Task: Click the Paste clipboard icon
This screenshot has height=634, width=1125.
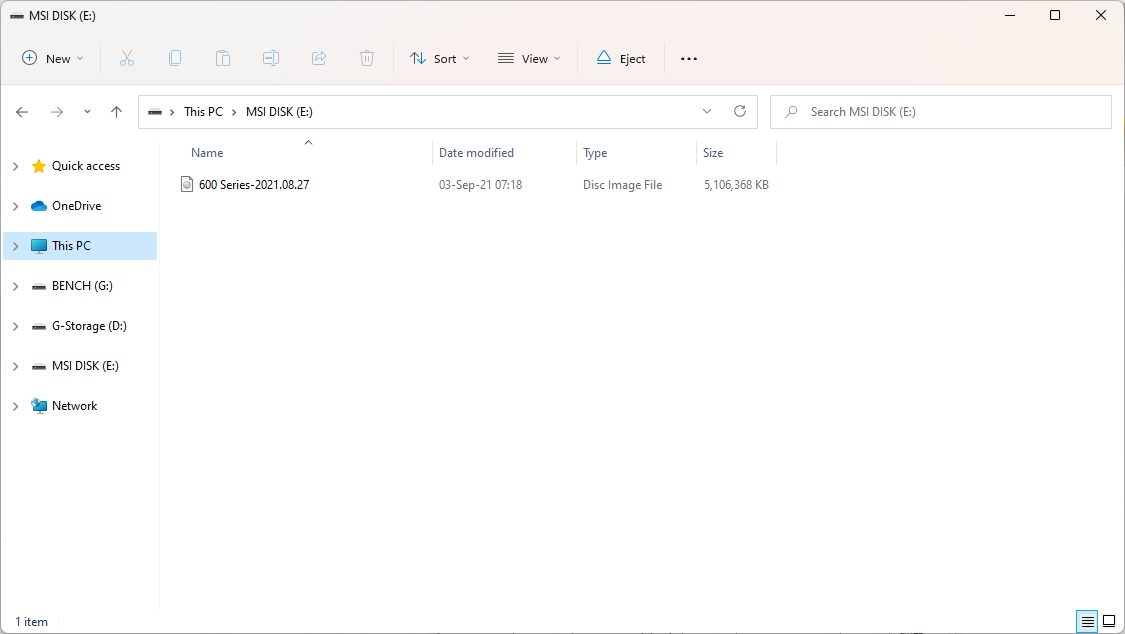Action: click(x=223, y=59)
